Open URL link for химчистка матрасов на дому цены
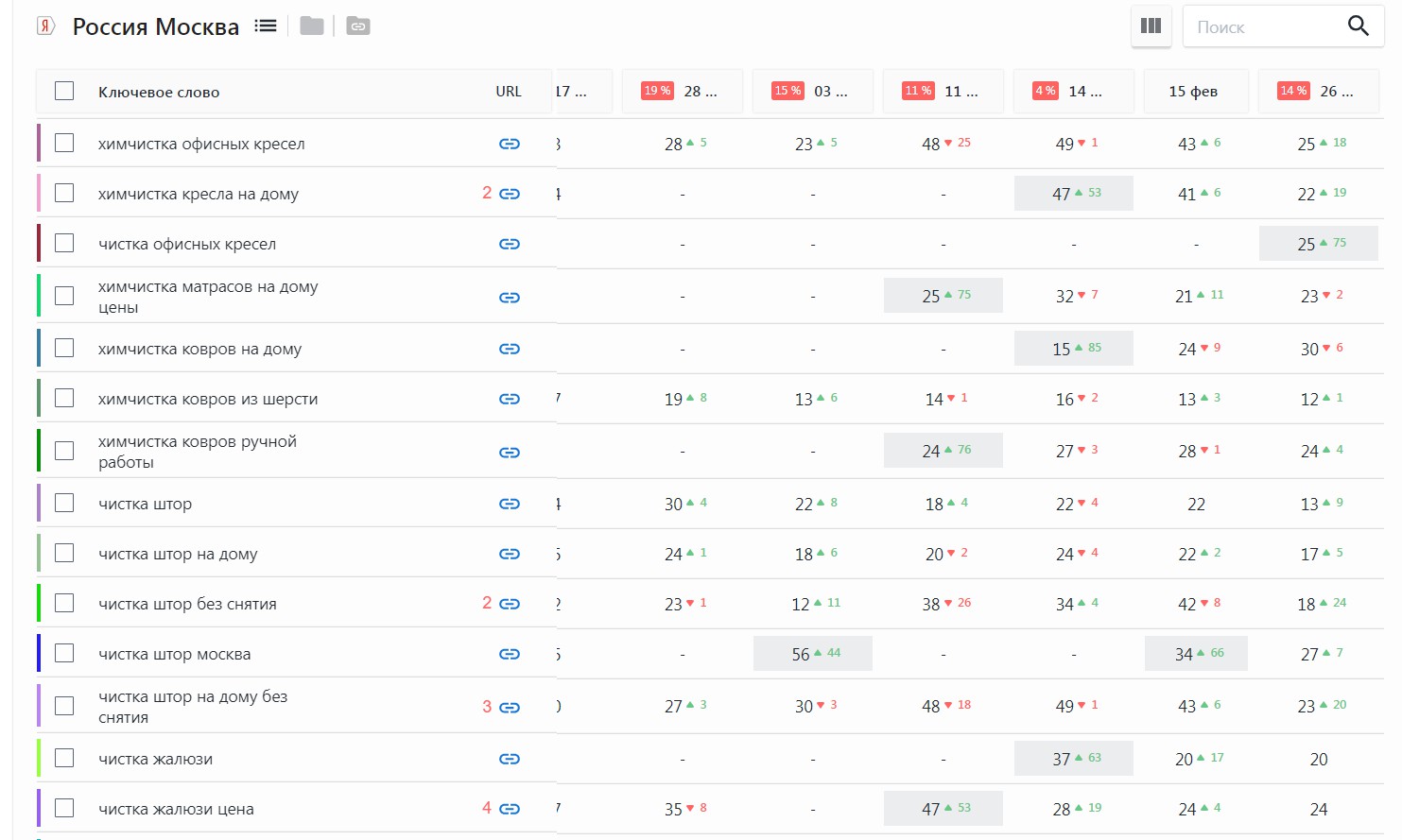Image resolution: width=1402 pixels, height=840 pixels. (510, 298)
